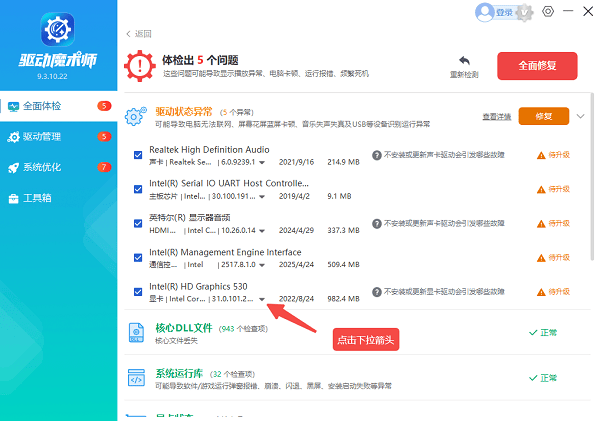
Task: Click the orange 修复 button
Action: coord(544,116)
